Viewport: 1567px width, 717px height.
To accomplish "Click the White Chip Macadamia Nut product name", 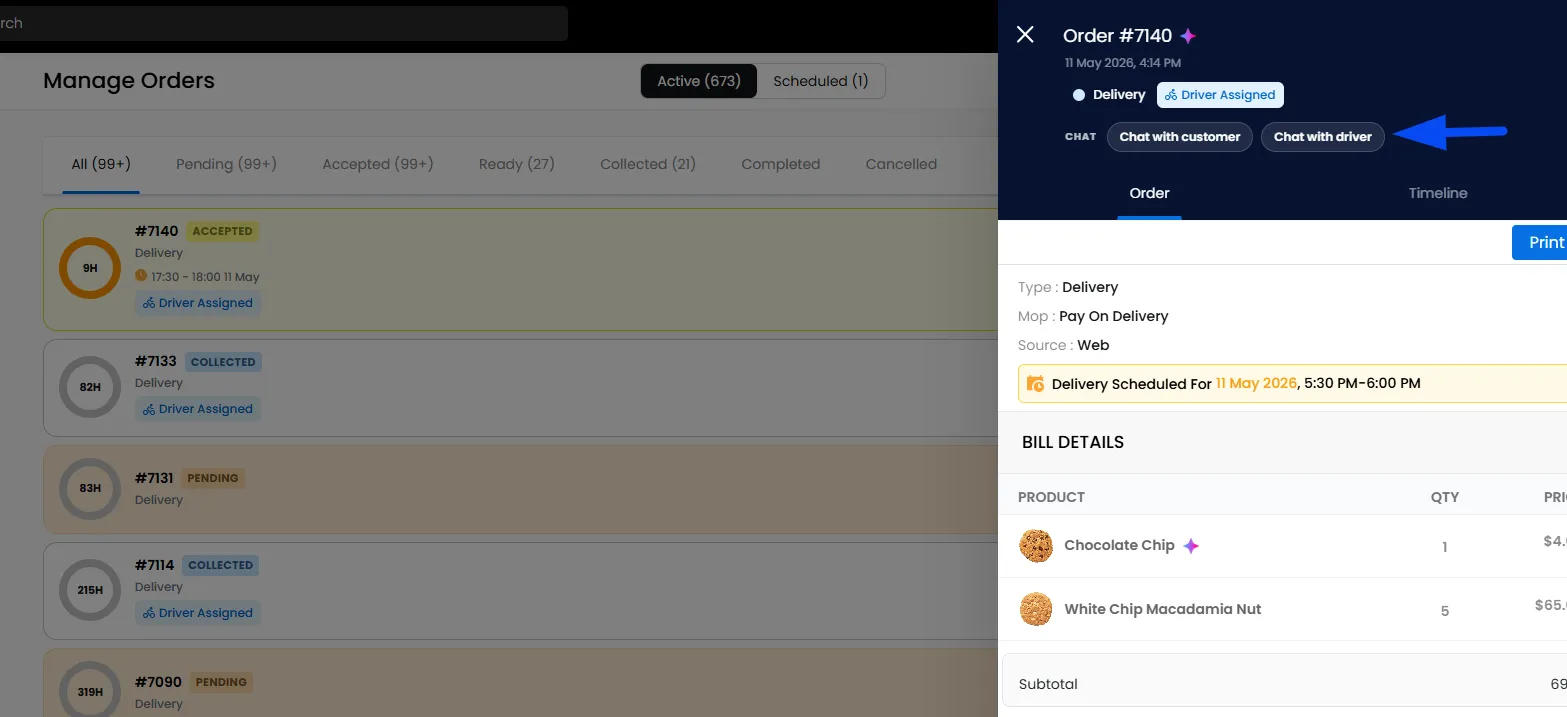I will click(x=1163, y=609).
